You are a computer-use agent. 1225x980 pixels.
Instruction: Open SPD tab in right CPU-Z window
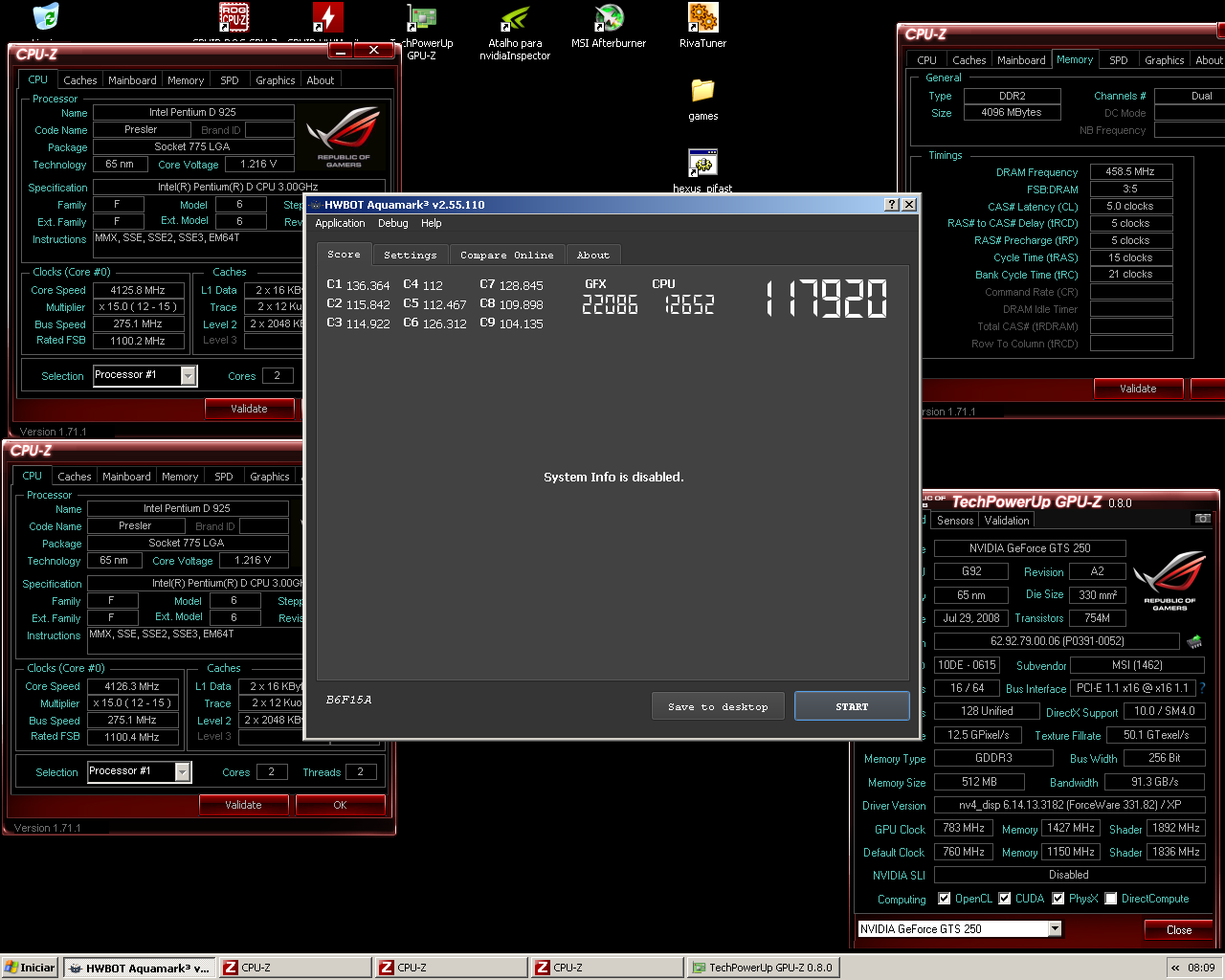coord(1119,60)
